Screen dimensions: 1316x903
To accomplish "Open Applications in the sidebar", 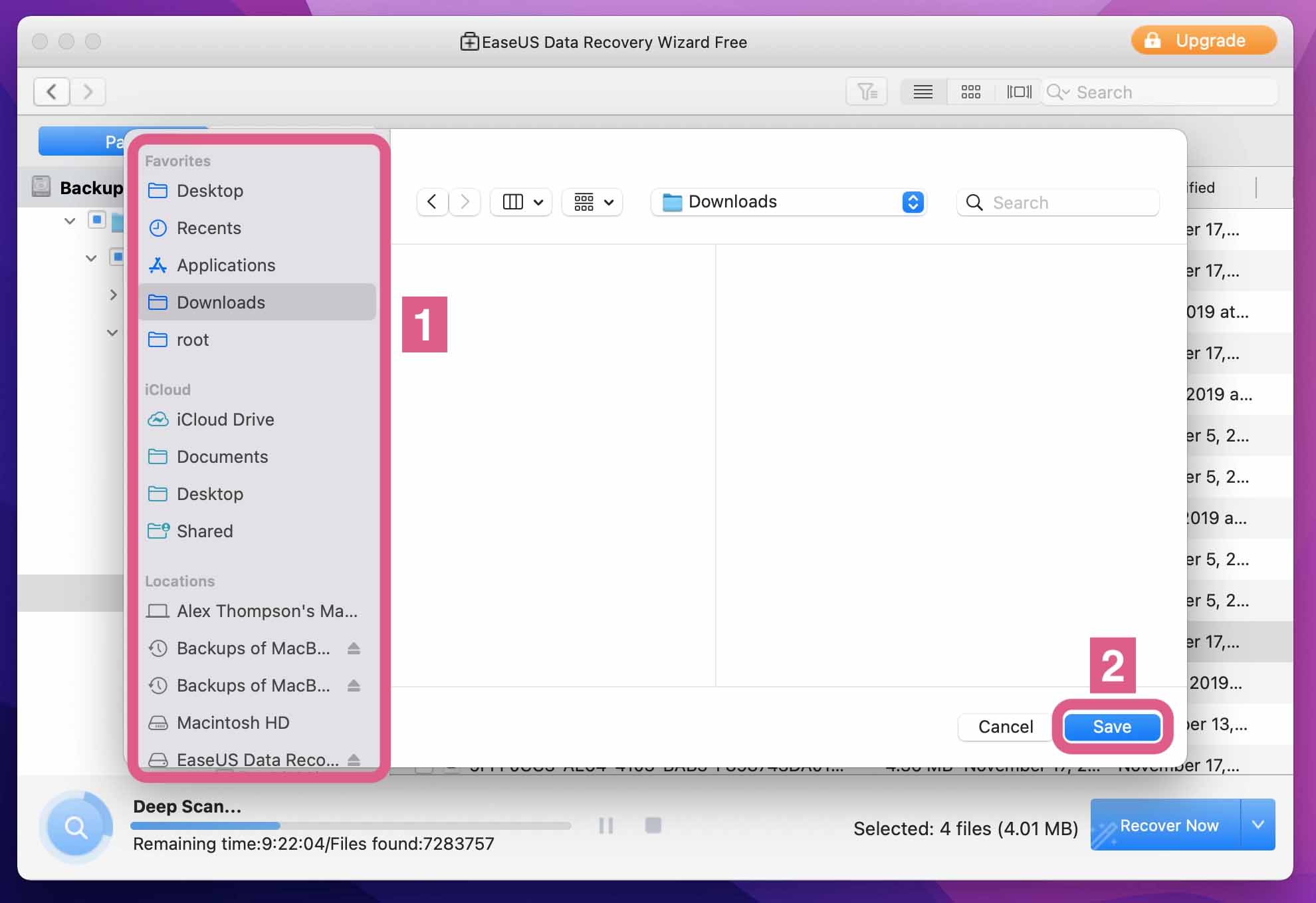I will 258,265.
